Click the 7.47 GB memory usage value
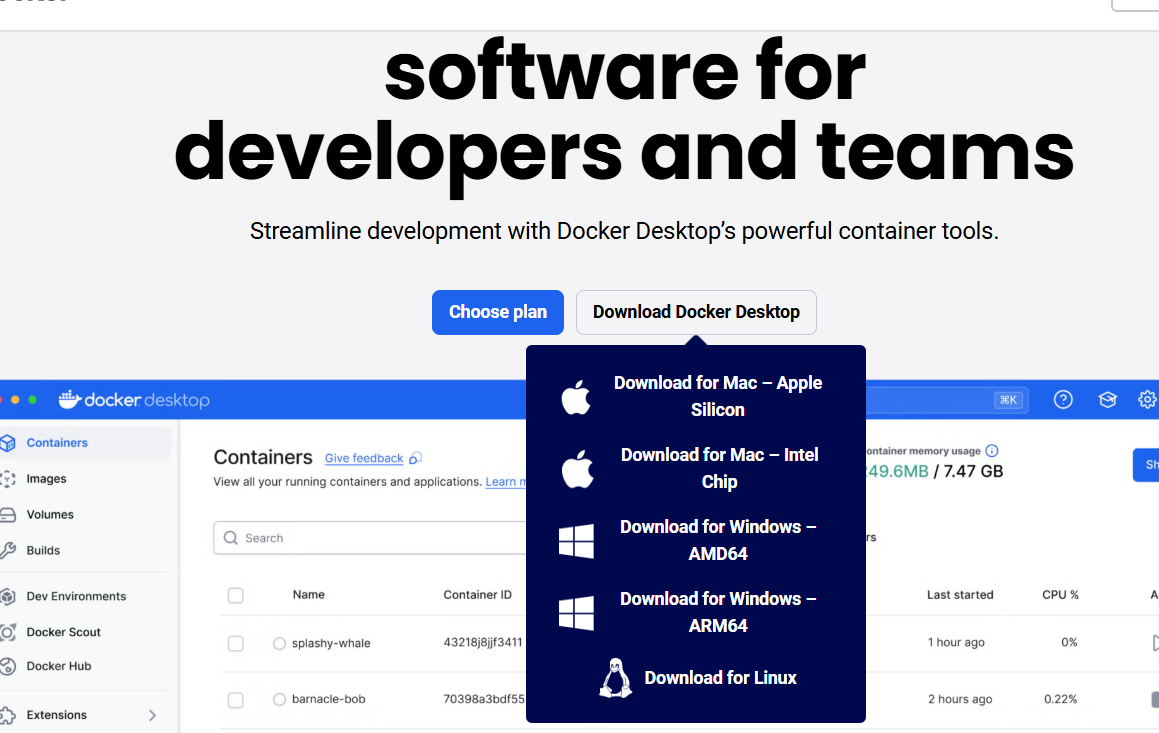The height and width of the screenshot is (733, 1159). pyautogui.click(x=973, y=471)
